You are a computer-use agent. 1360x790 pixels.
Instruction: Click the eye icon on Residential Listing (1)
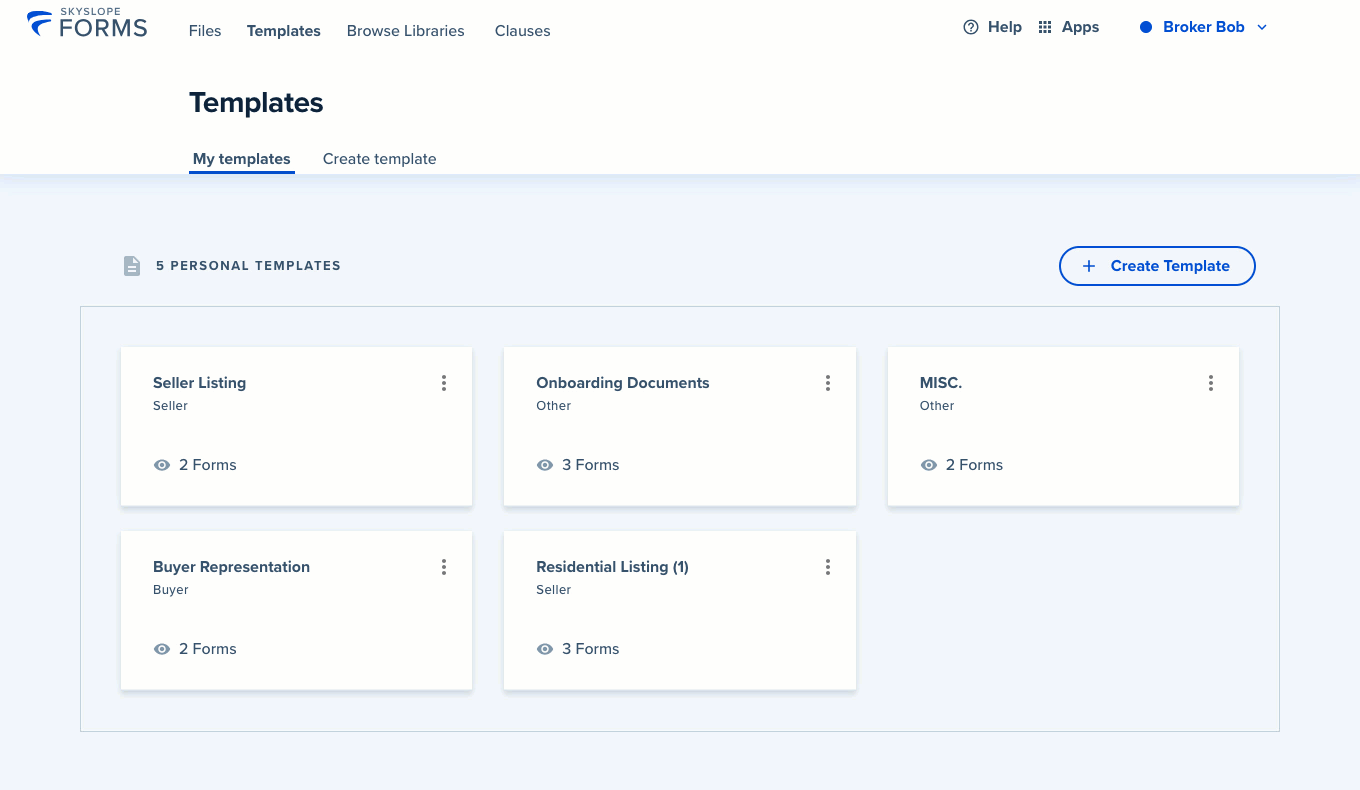(x=545, y=649)
